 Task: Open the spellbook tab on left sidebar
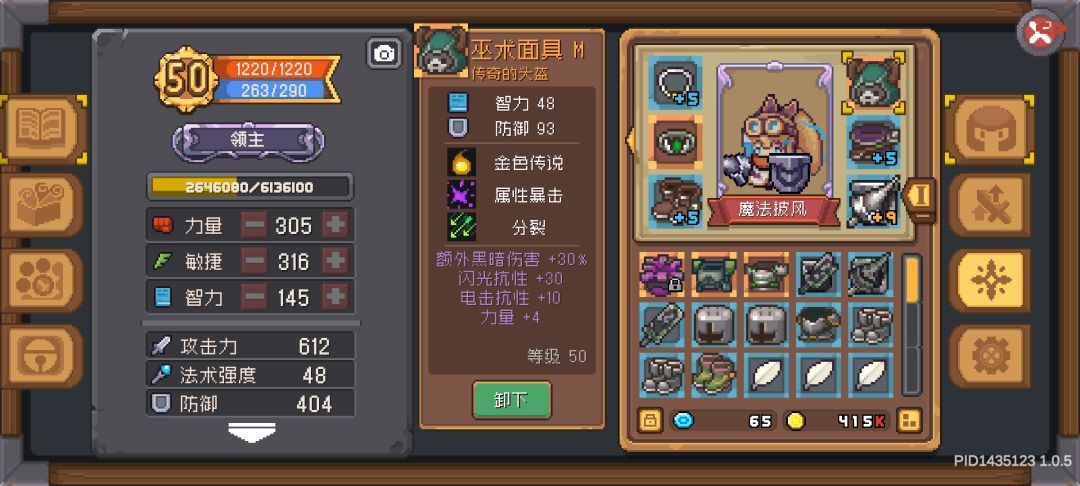pyautogui.click(x=43, y=129)
